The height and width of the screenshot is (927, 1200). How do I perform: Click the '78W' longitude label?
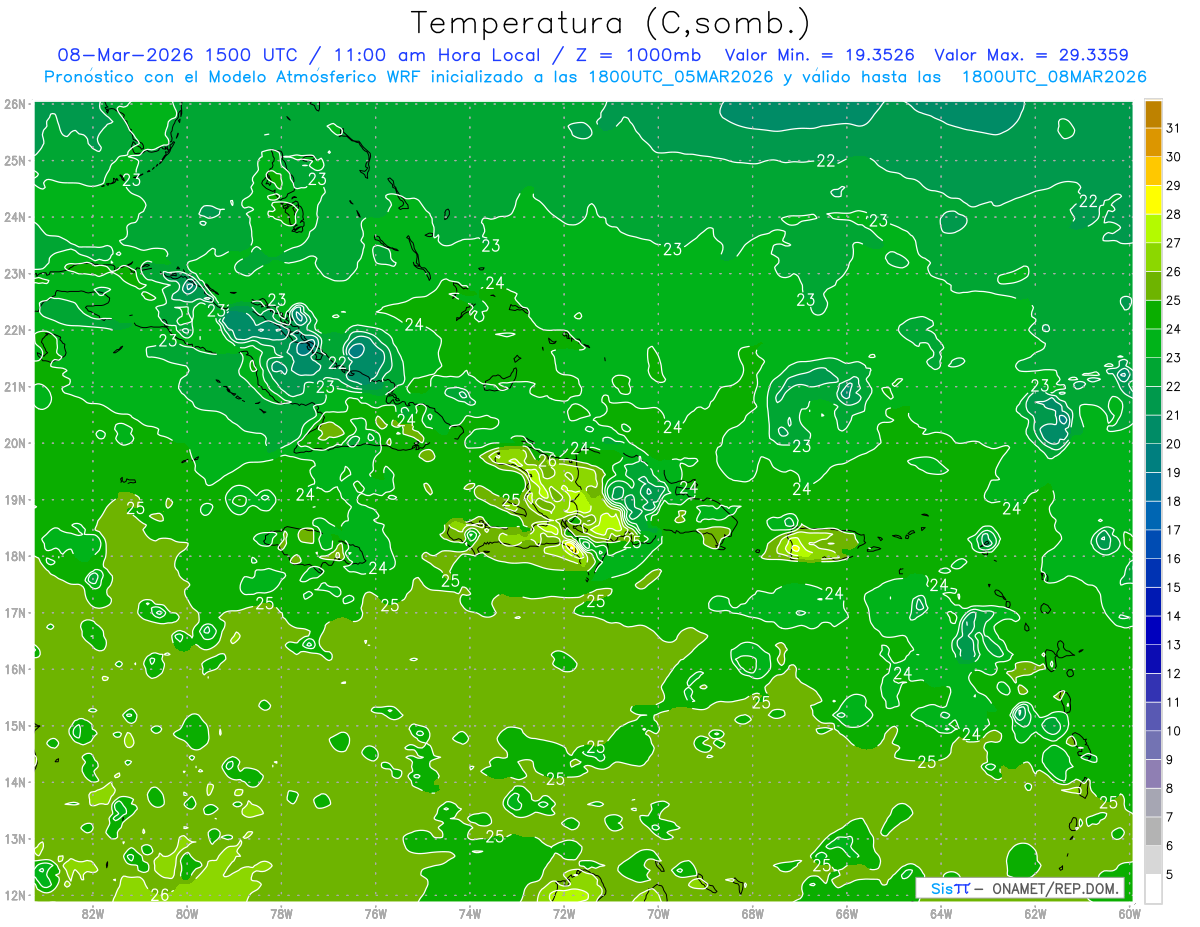(x=281, y=913)
